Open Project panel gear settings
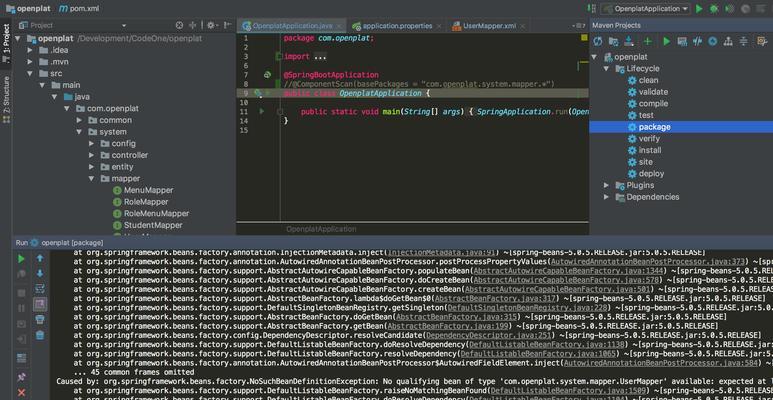 tap(211, 25)
